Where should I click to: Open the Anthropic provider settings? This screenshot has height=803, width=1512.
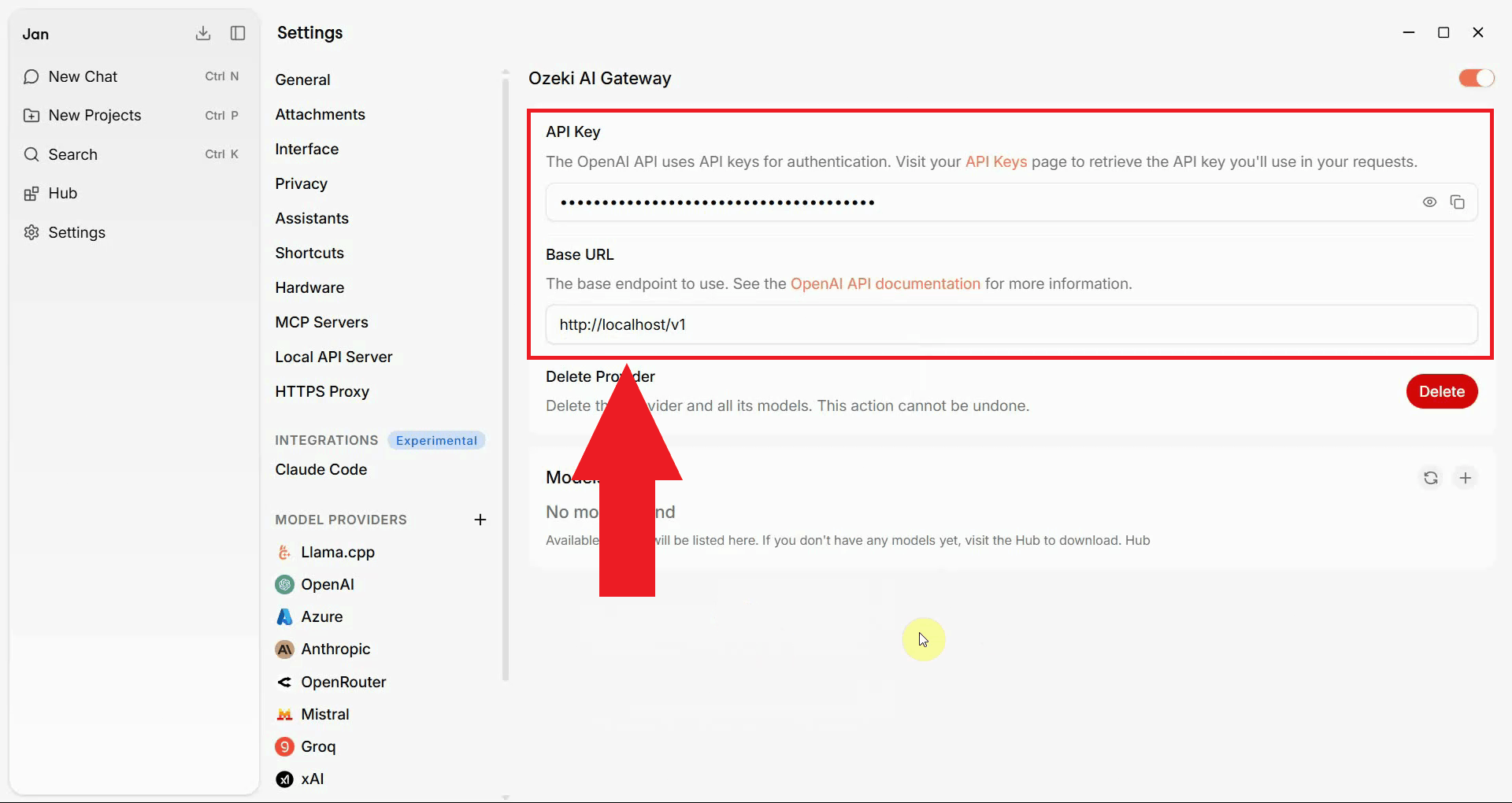pyautogui.click(x=335, y=649)
